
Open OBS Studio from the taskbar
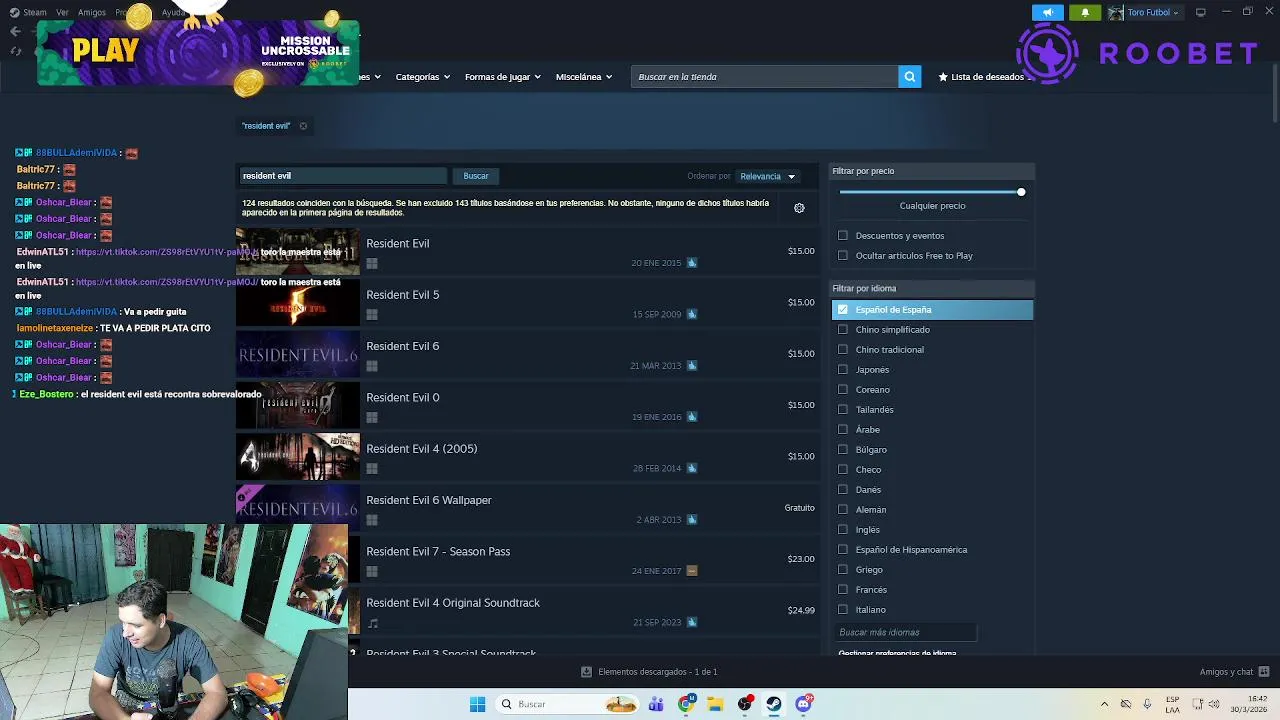[745, 704]
